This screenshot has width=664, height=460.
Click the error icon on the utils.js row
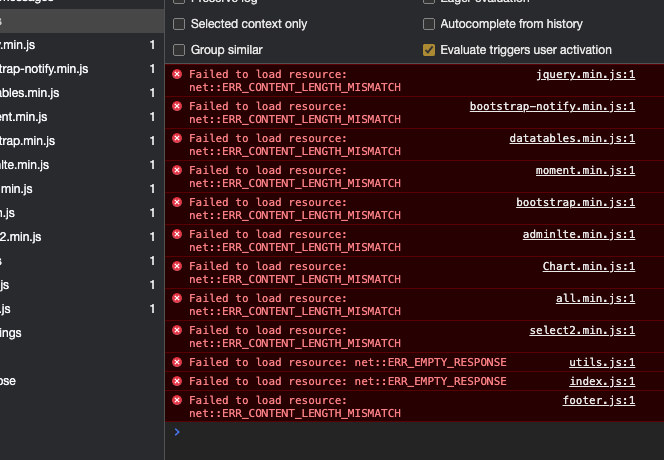click(177, 362)
